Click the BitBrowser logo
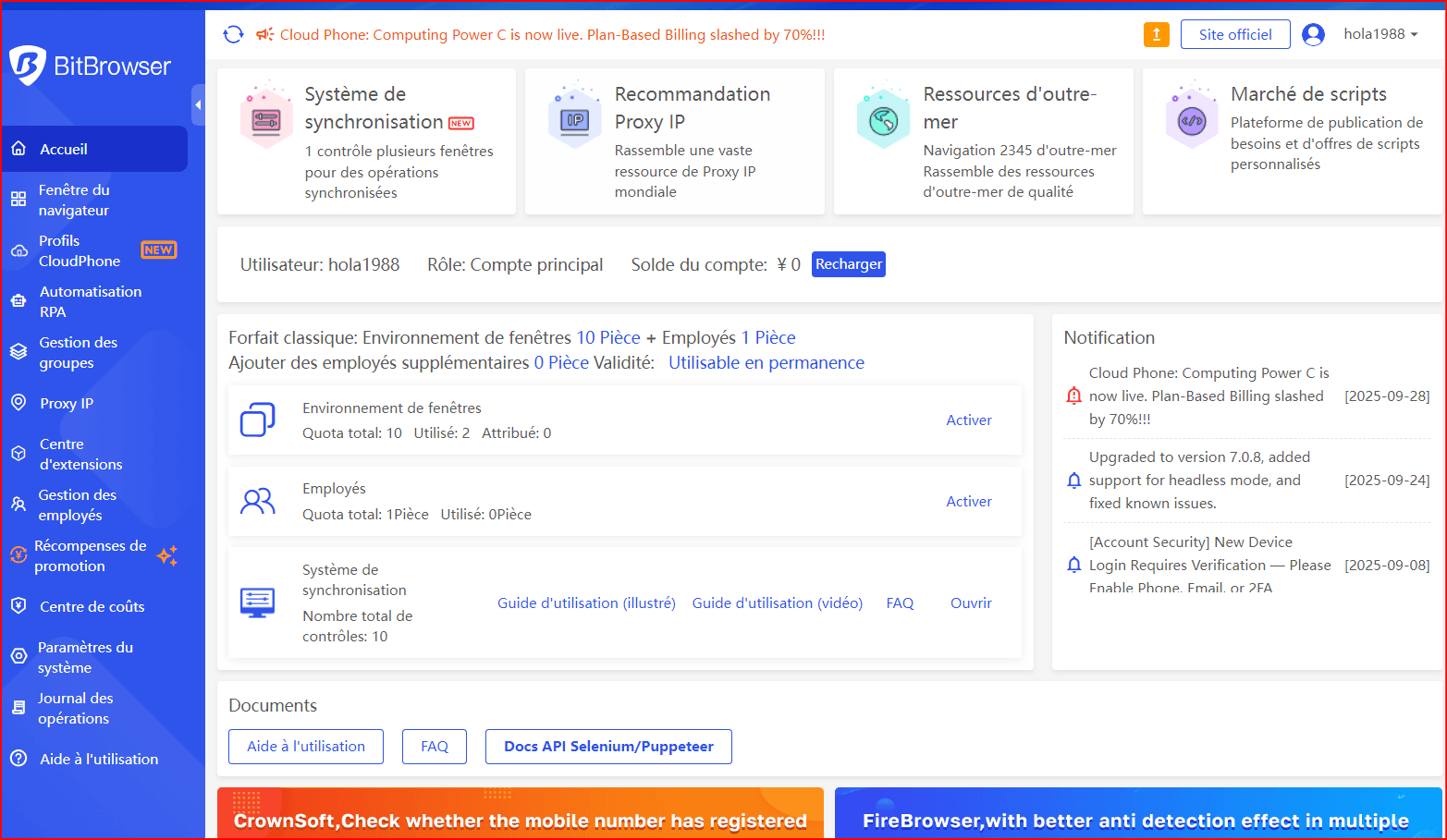Image resolution: width=1447 pixels, height=840 pixels. click(x=91, y=66)
